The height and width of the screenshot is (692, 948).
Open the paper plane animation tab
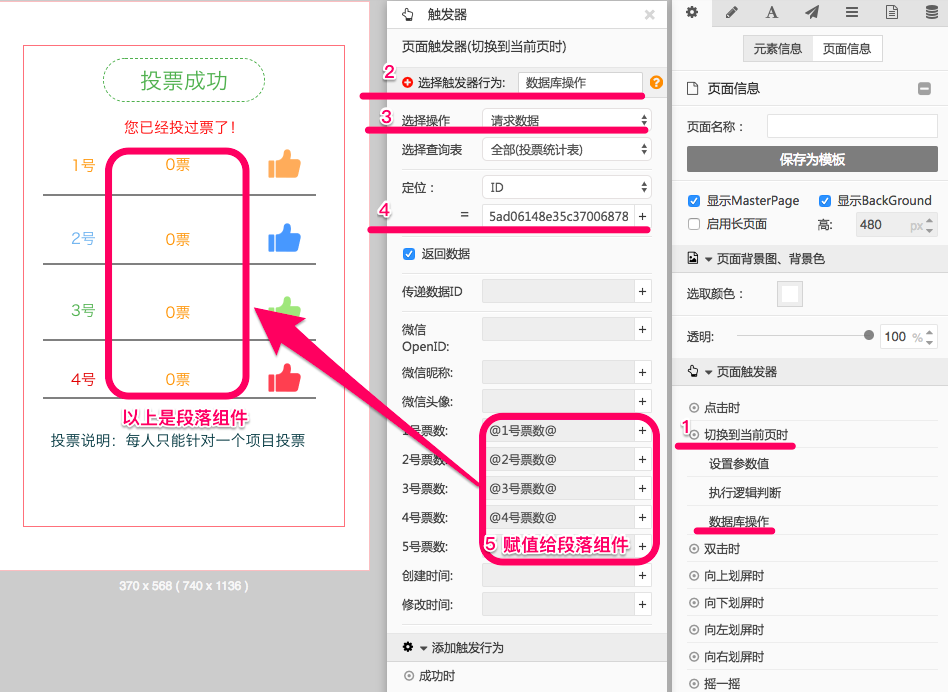[x=812, y=13]
